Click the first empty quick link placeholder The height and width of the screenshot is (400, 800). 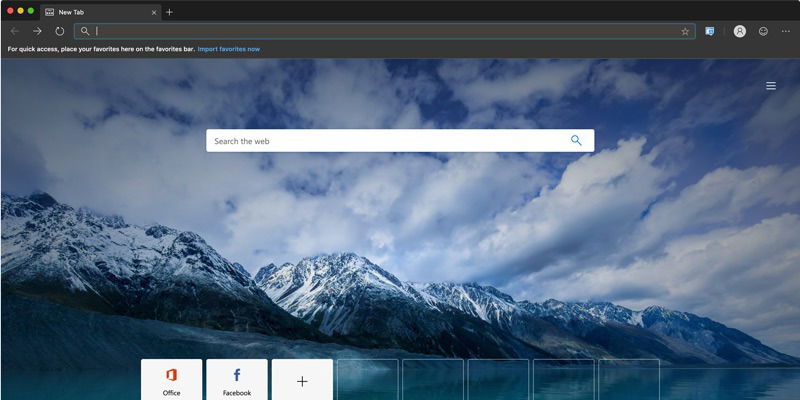click(x=367, y=380)
